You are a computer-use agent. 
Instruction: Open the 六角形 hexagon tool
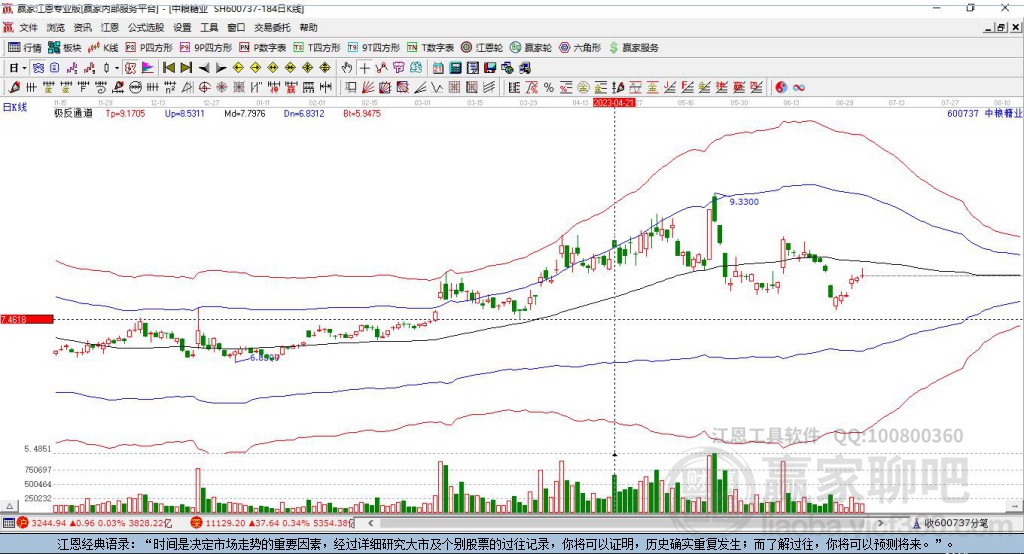click(x=580, y=48)
